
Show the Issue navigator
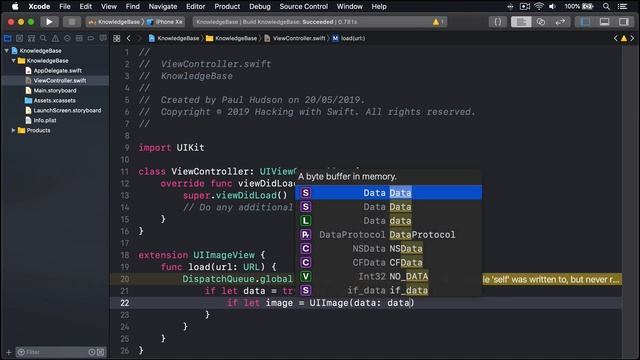tap(55, 38)
